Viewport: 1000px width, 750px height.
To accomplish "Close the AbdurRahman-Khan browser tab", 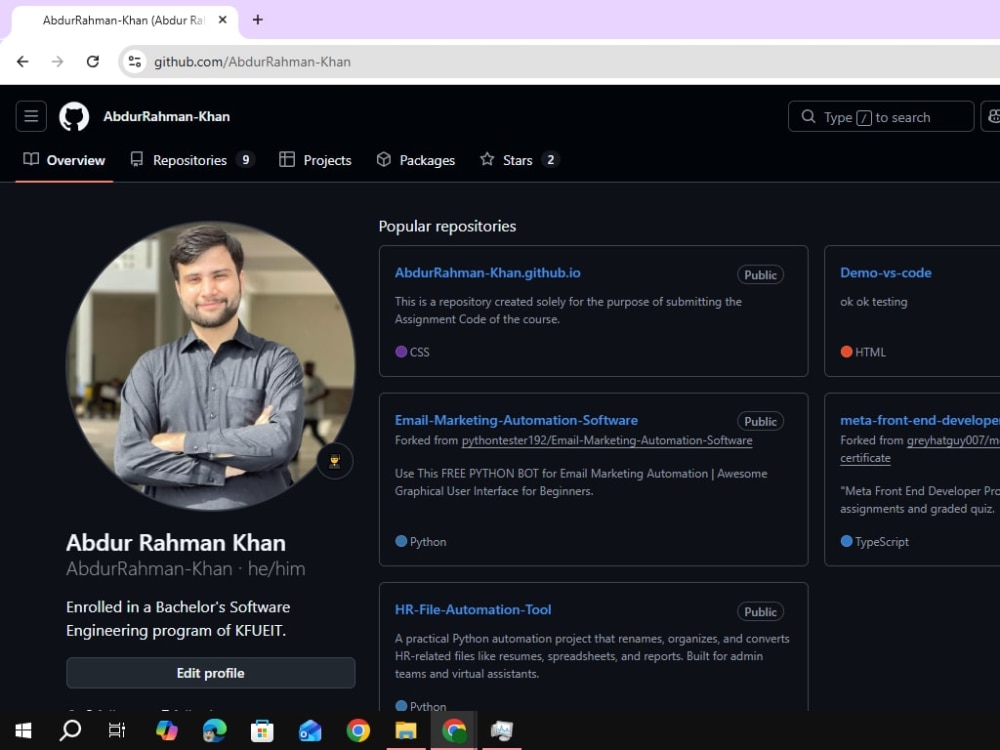I will [x=223, y=20].
